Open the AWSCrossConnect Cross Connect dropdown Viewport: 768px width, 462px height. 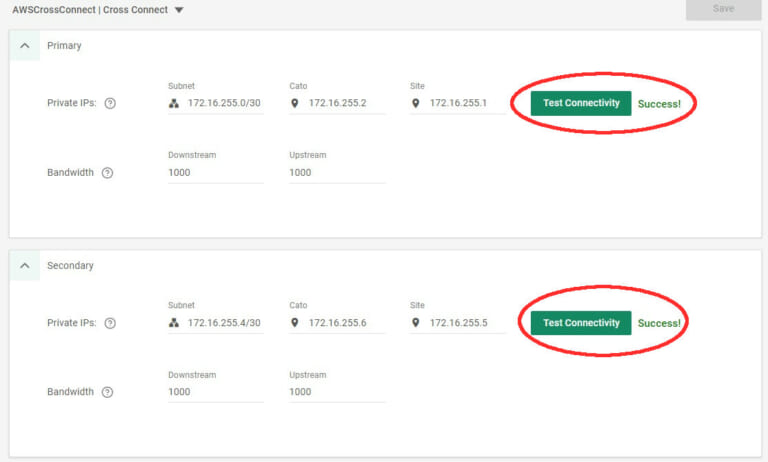tap(178, 10)
